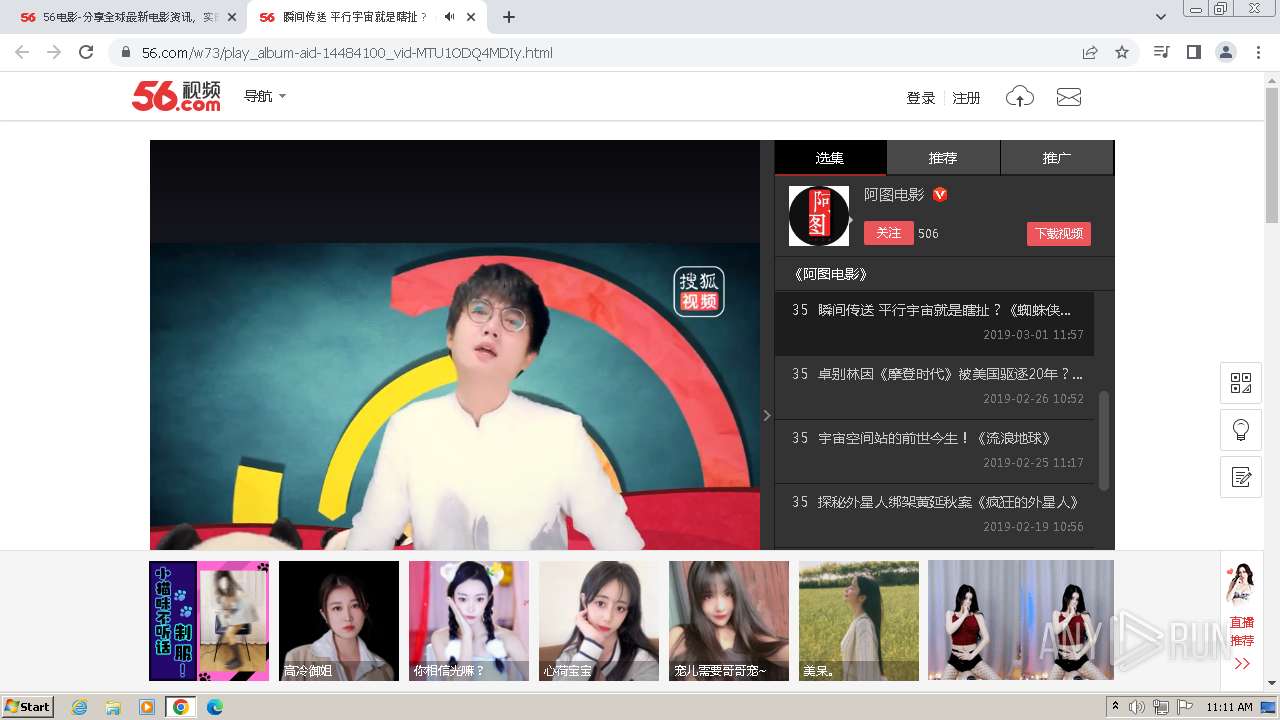Open the QR code side icon
Viewport: 1280px width, 720px height.
click(1241, 383)
